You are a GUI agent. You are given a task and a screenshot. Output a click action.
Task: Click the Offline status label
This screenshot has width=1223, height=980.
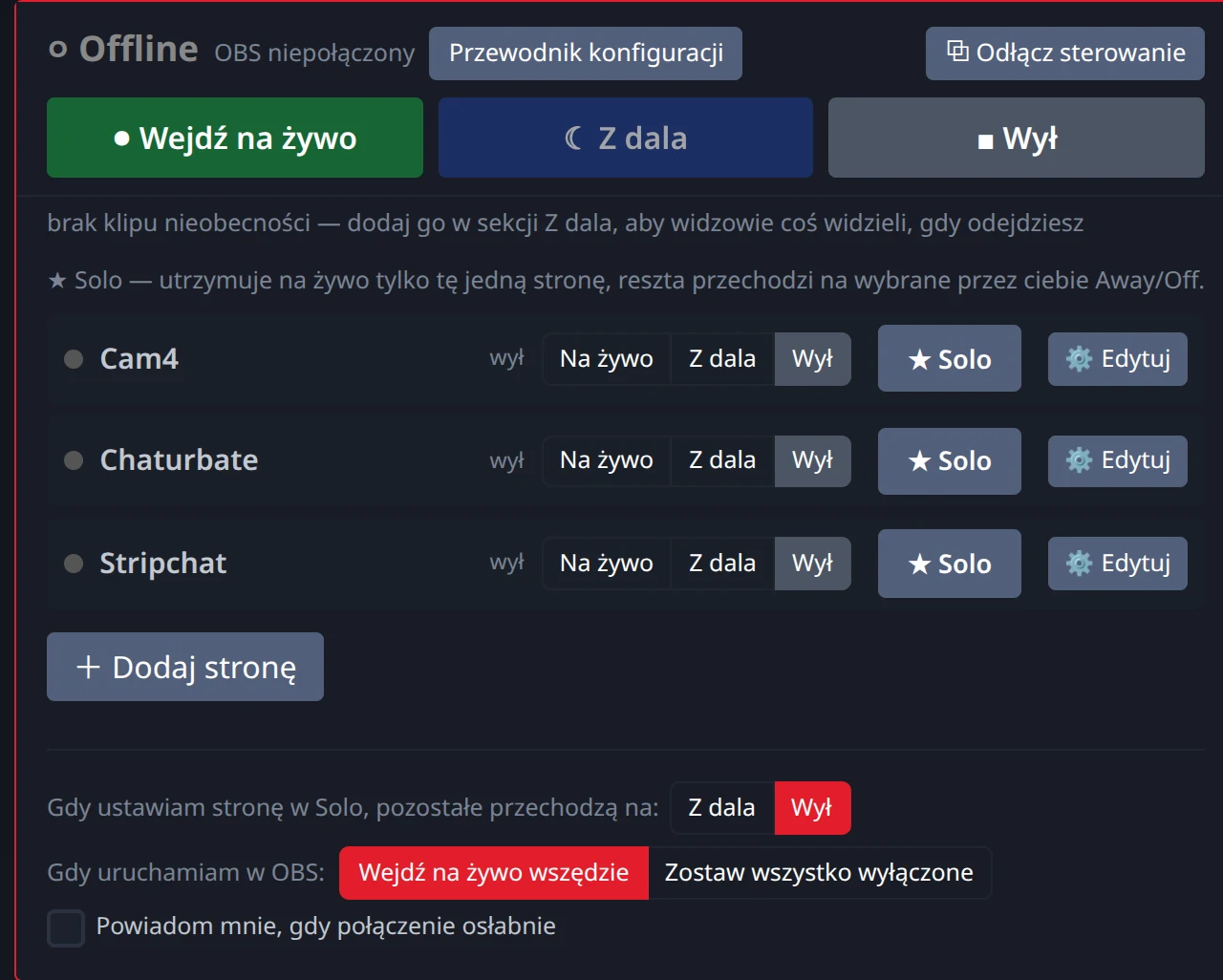(139, 49)
